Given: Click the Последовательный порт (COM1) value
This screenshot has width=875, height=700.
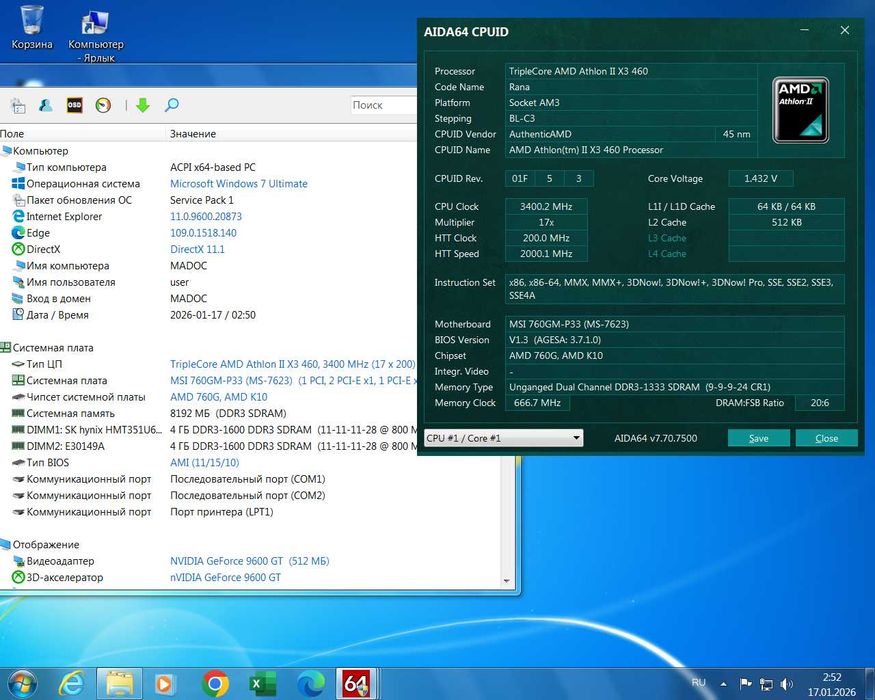Looking at the screenshot, I should click(248, 479).
